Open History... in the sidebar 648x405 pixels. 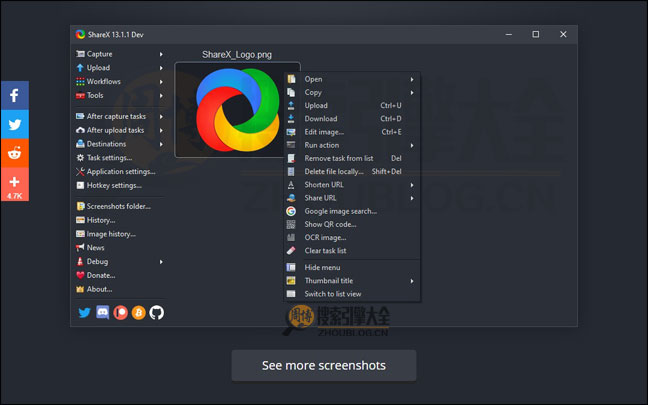point(101,220)
